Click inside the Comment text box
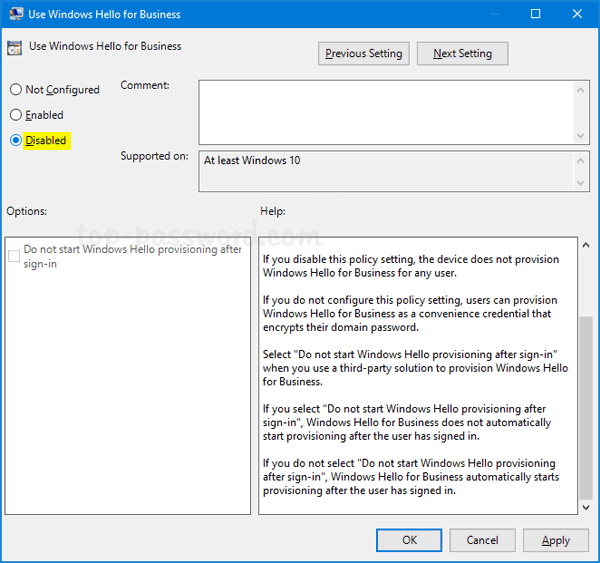The width and height of the screenshot is (600, 563). 385,112
